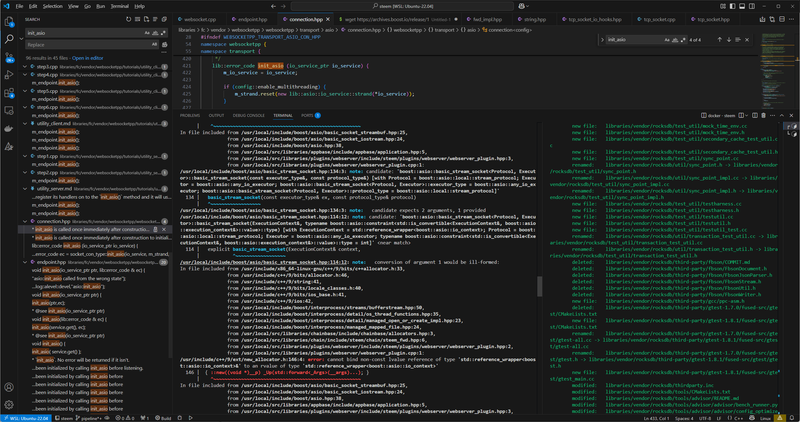The image size is (800, 422).
Task: Go to next match in find widget
Action: (729, 39)
